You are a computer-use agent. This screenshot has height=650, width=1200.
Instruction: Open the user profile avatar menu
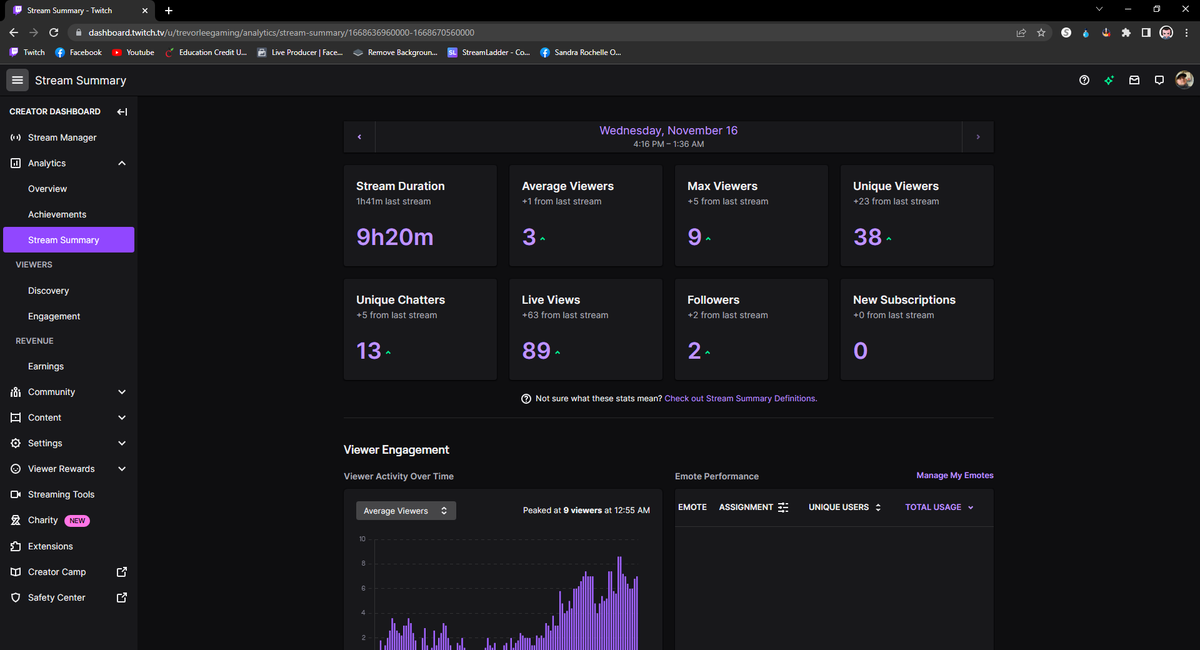(1184, 80)
